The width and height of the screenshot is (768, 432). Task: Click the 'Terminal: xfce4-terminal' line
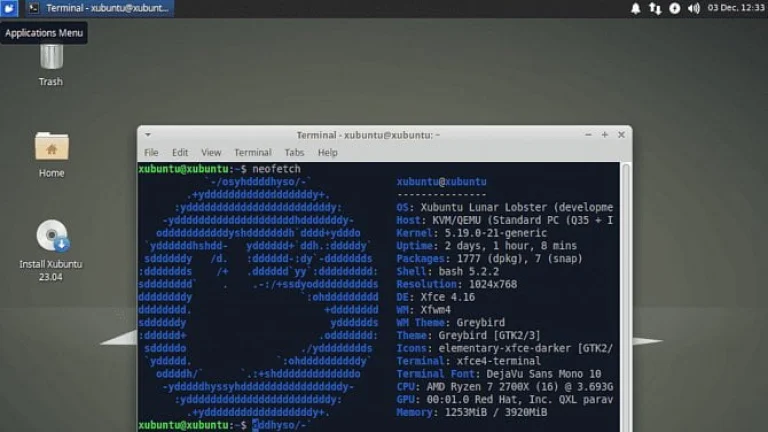[x=469, y=361]
